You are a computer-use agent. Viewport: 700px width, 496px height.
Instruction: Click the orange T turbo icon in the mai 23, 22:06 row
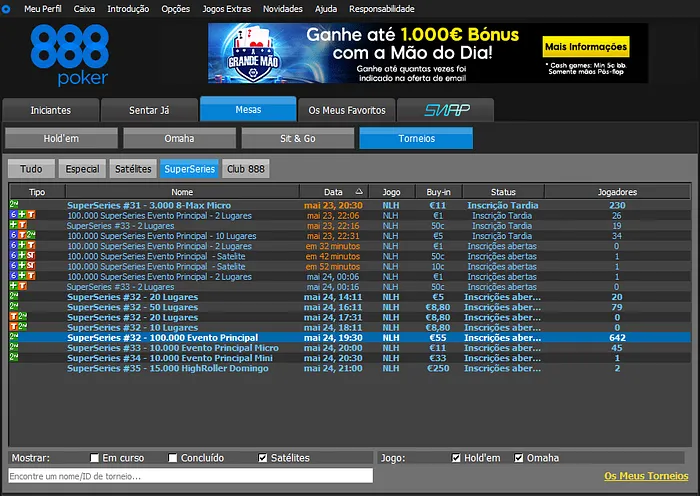[31, 215]
